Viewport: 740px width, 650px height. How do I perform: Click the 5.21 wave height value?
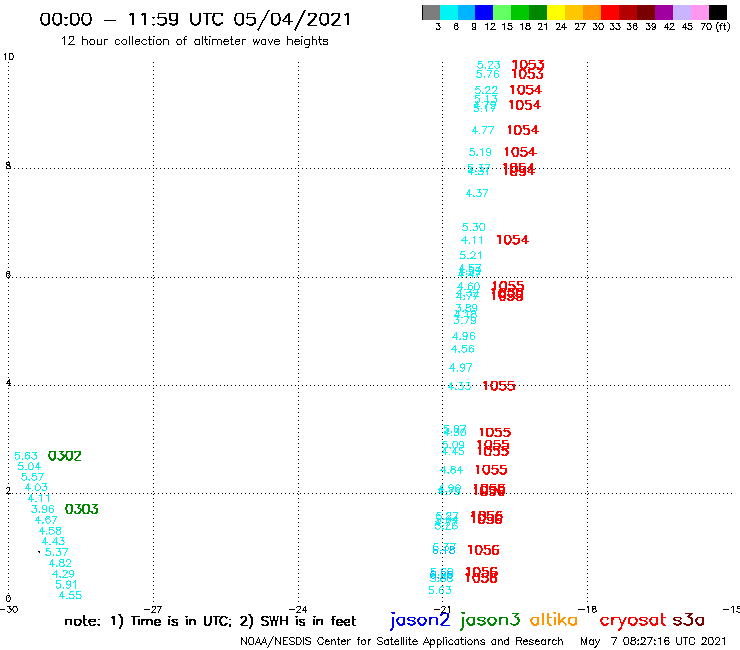471,255
